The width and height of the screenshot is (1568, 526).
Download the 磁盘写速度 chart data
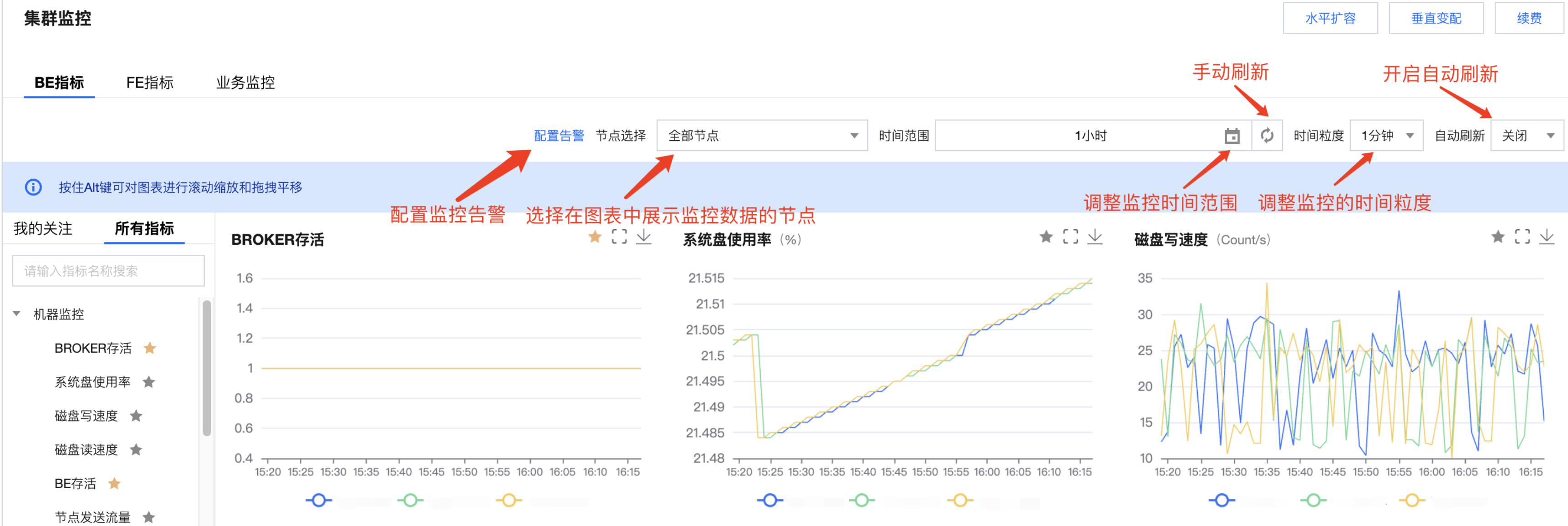(x=1546, y=237)
